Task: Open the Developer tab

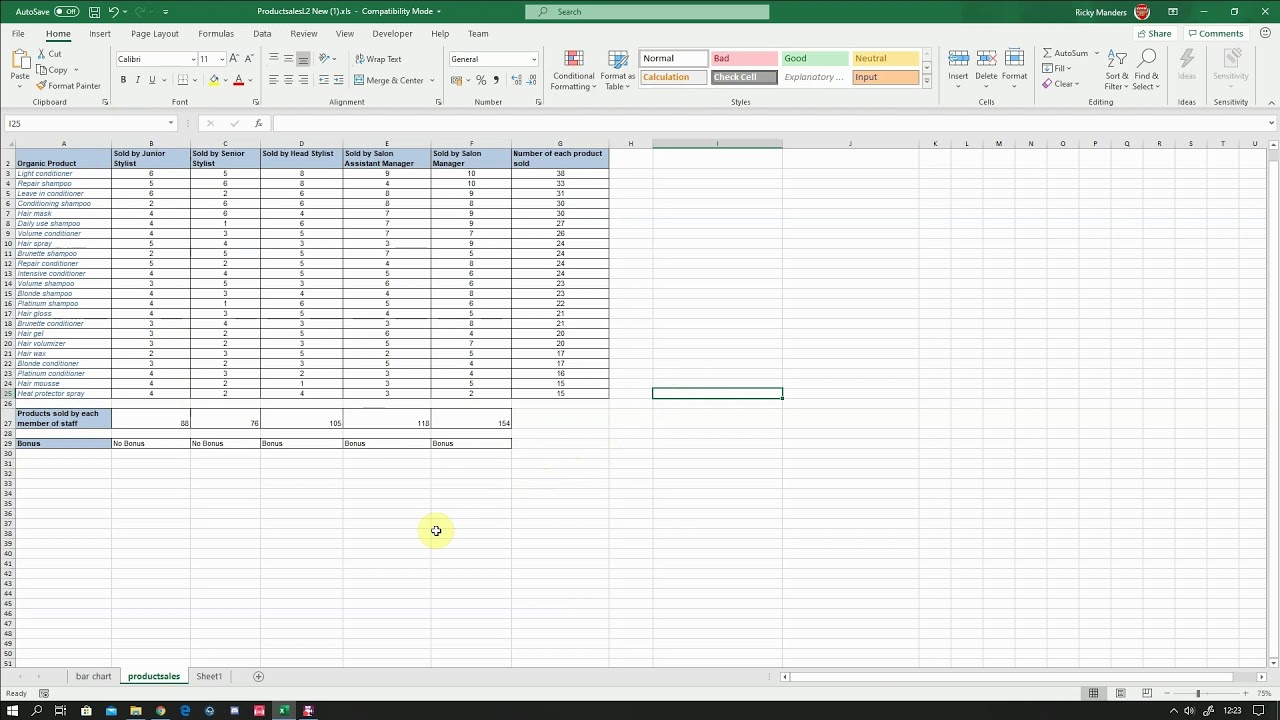Action: [x=392, y=34]
